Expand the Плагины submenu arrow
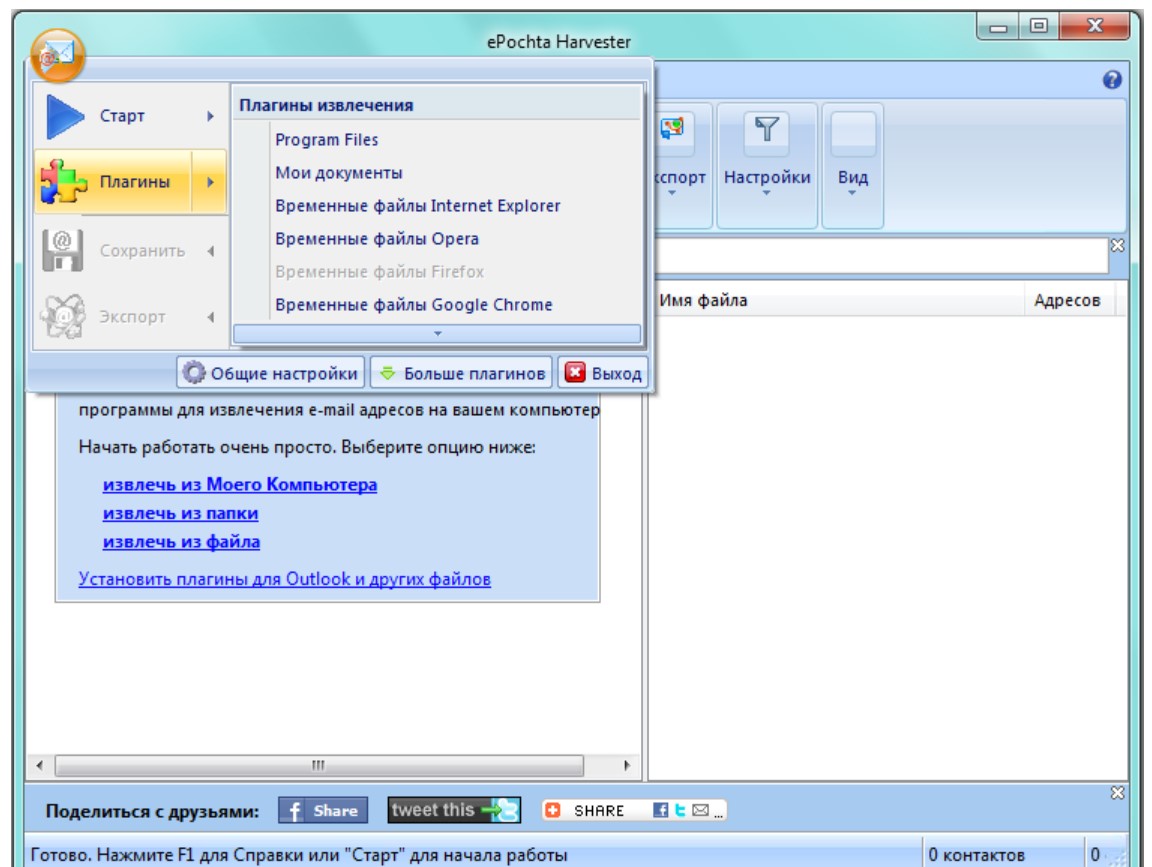 pyautogui.click(x=210, y=181)
